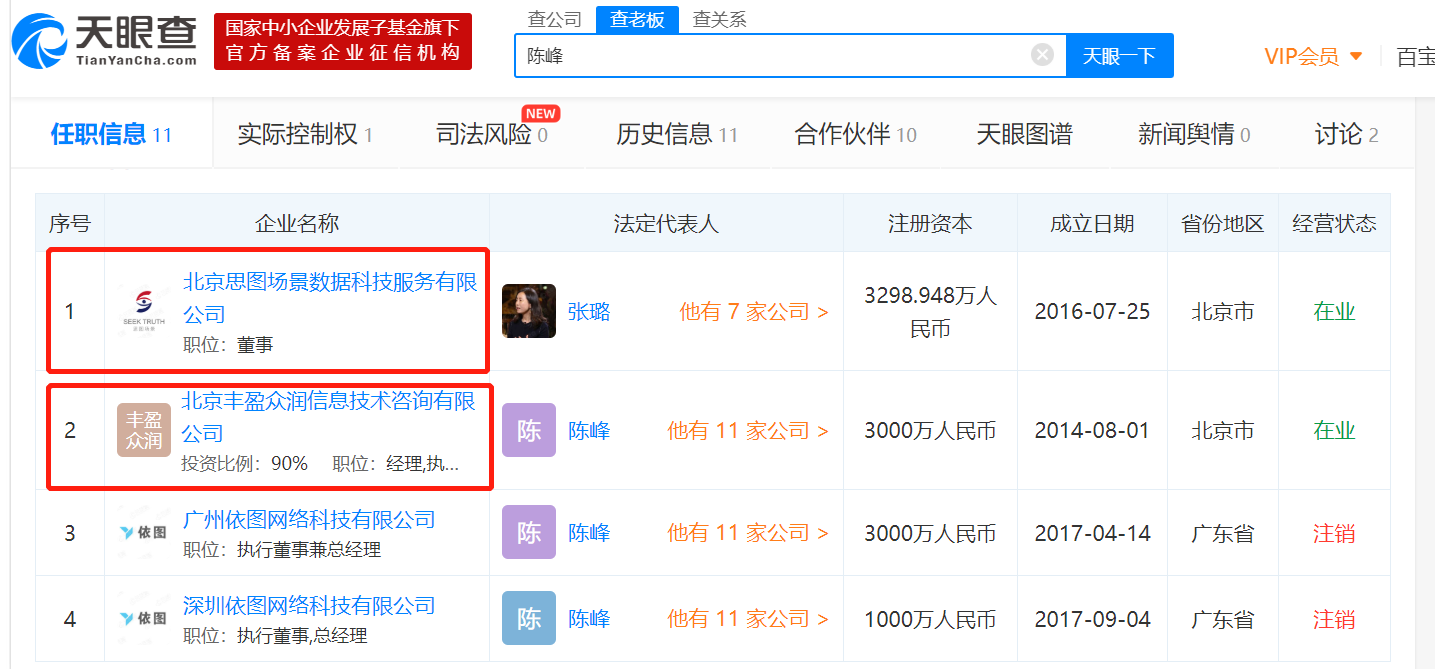1435x669 pixels.
Task: Open the 天眼图谱 tab
Action: pyautogui.click(x=1025, y=134)
